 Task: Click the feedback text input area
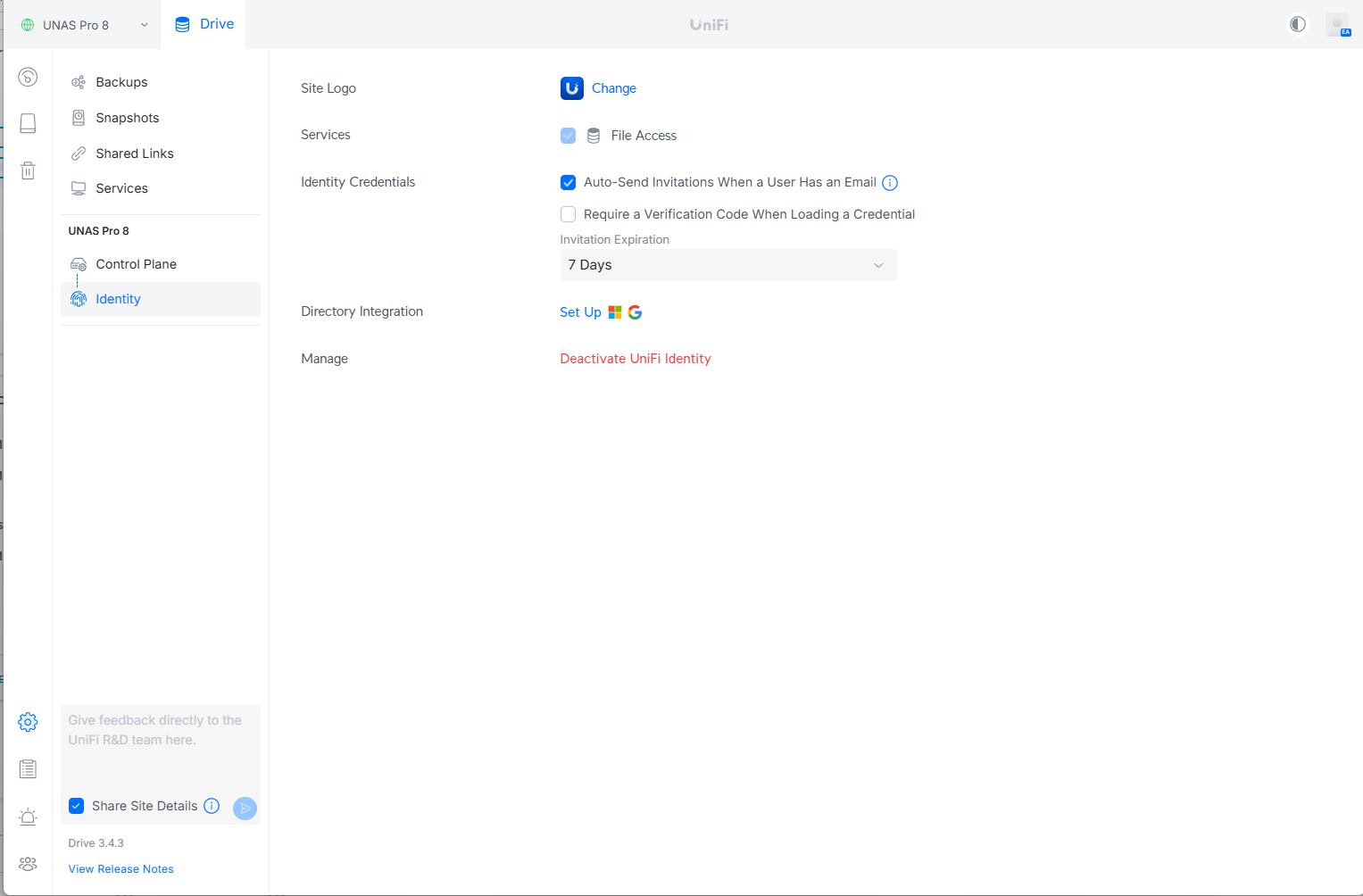[x=160, y=745]
